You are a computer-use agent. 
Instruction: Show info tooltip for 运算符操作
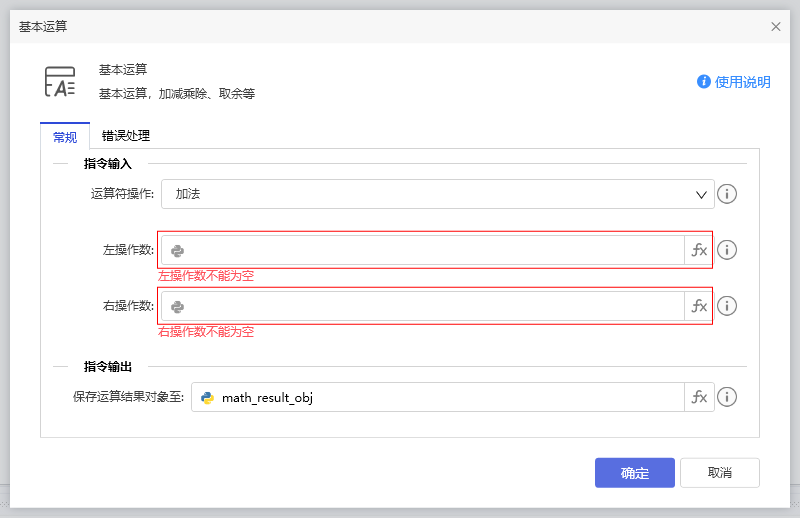coord(727,194)
